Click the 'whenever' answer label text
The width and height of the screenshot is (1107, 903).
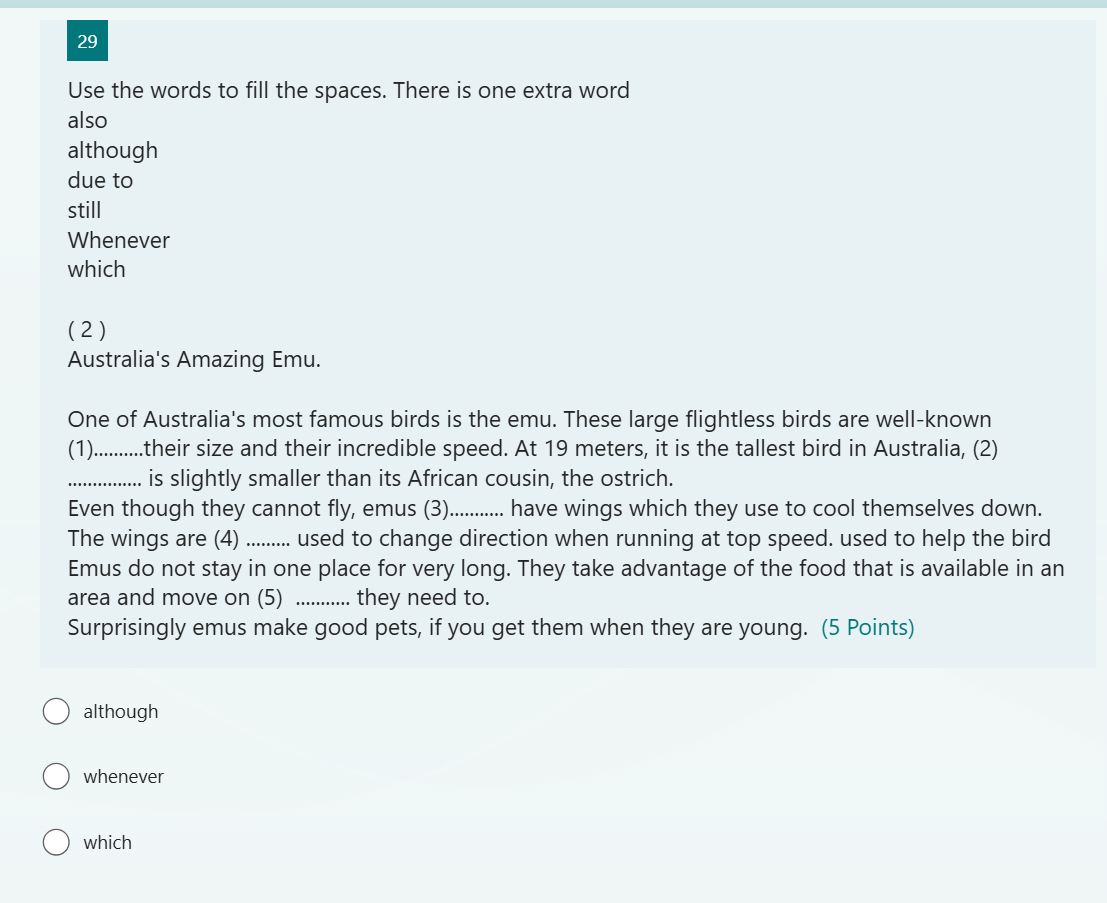point(124,777)
